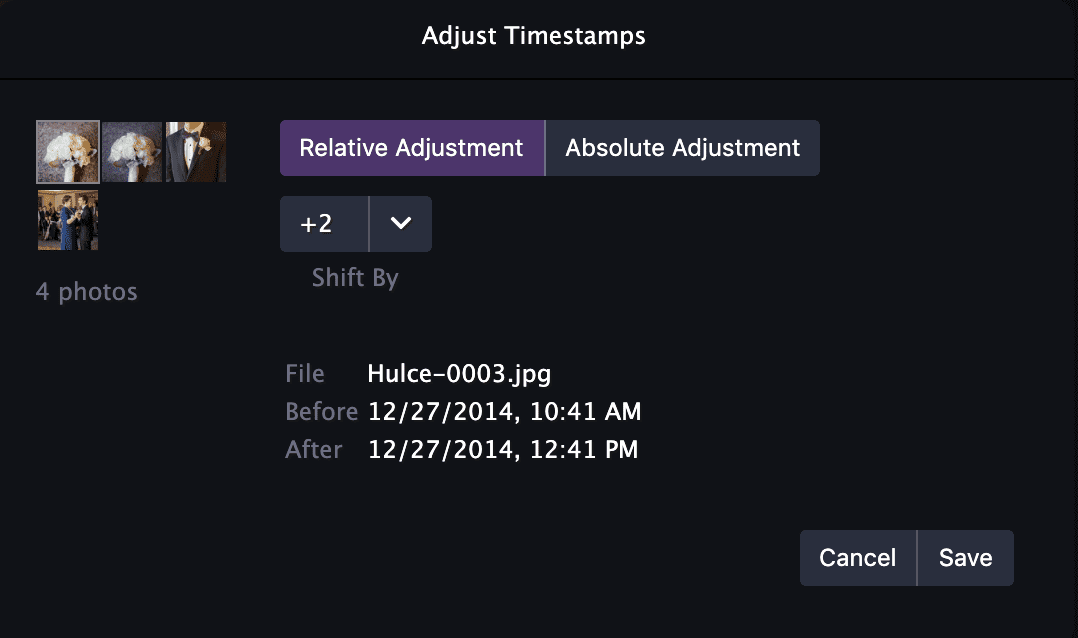Cancel the timestamp adjustment
The image size is (1078, 638).
(858, 557)
